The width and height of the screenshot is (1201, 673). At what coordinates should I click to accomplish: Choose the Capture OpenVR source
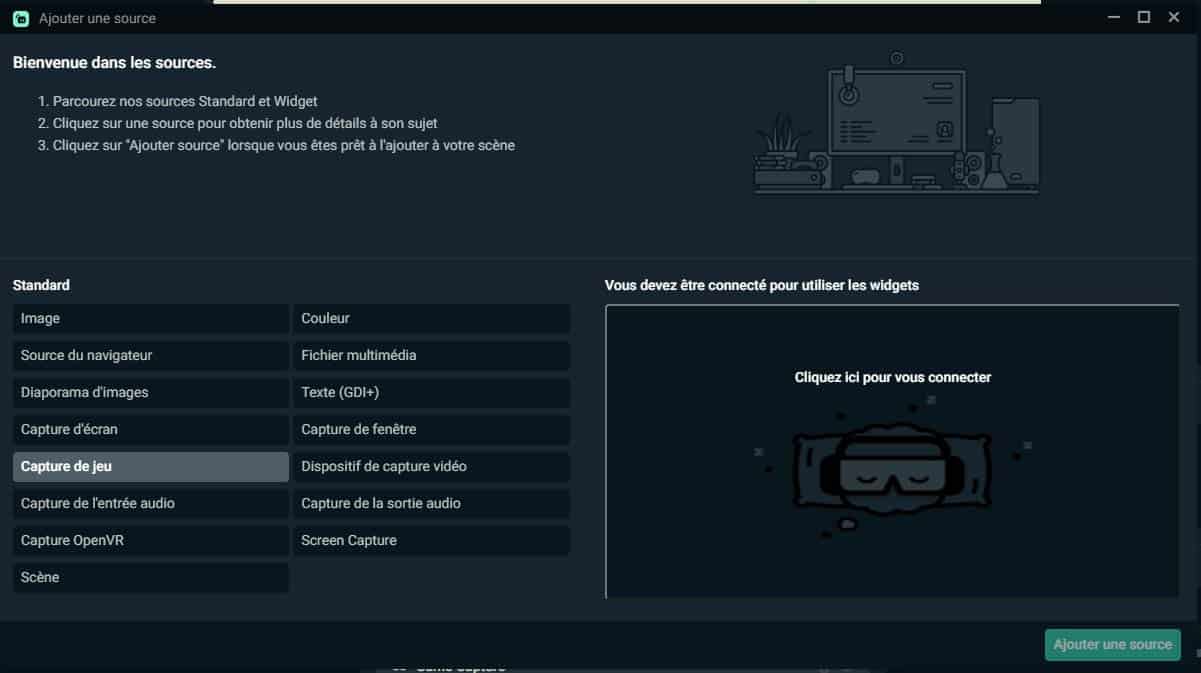[150, 540]
